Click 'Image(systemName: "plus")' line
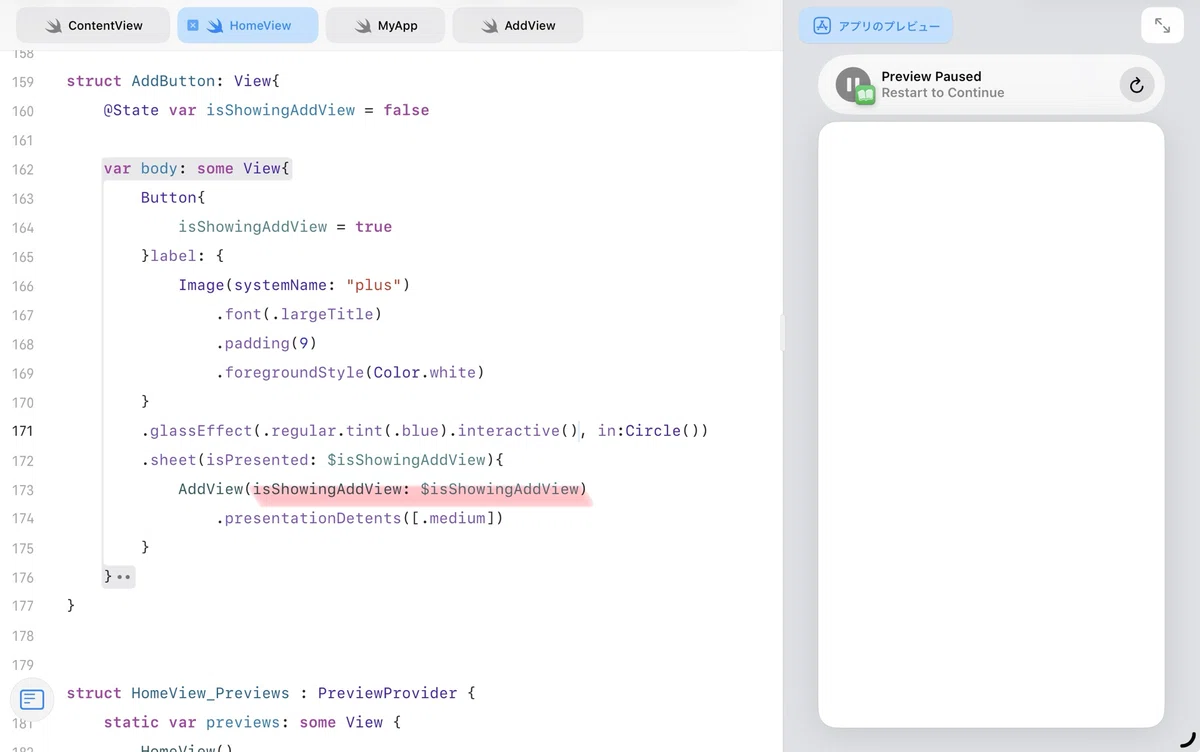The width and height of the screenshot is (1200, 752). click(295, 285)
